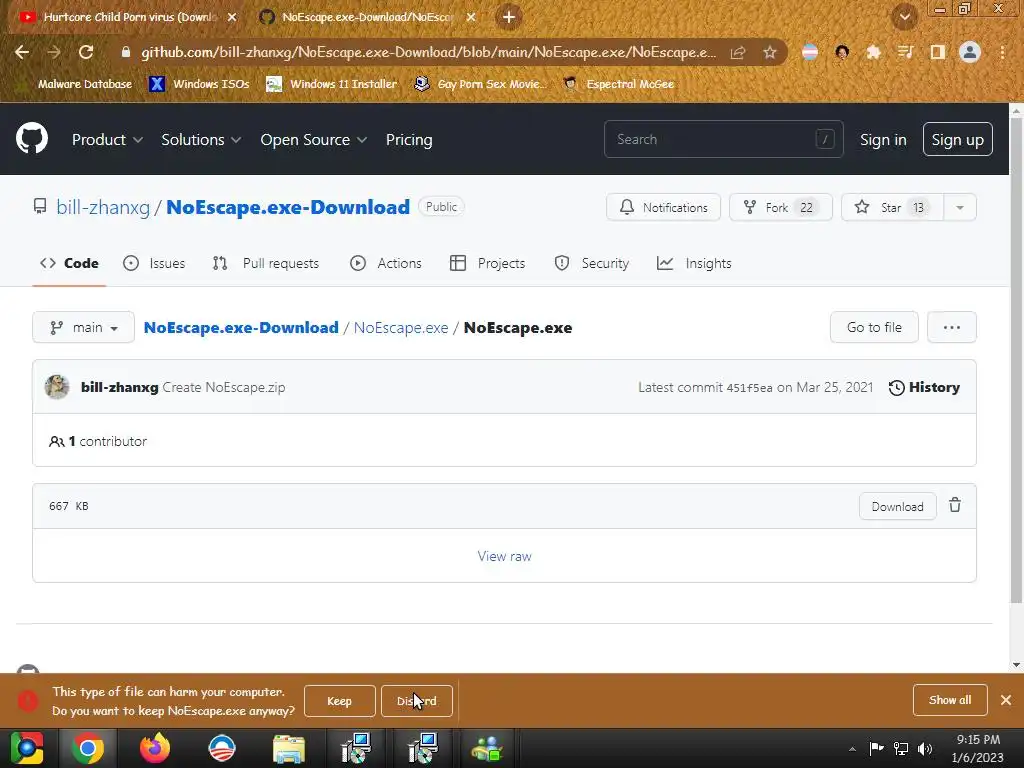The width and height of the screenshot is (1024, 768).
Task: Open the media control playlist icon
Action: 905,52
